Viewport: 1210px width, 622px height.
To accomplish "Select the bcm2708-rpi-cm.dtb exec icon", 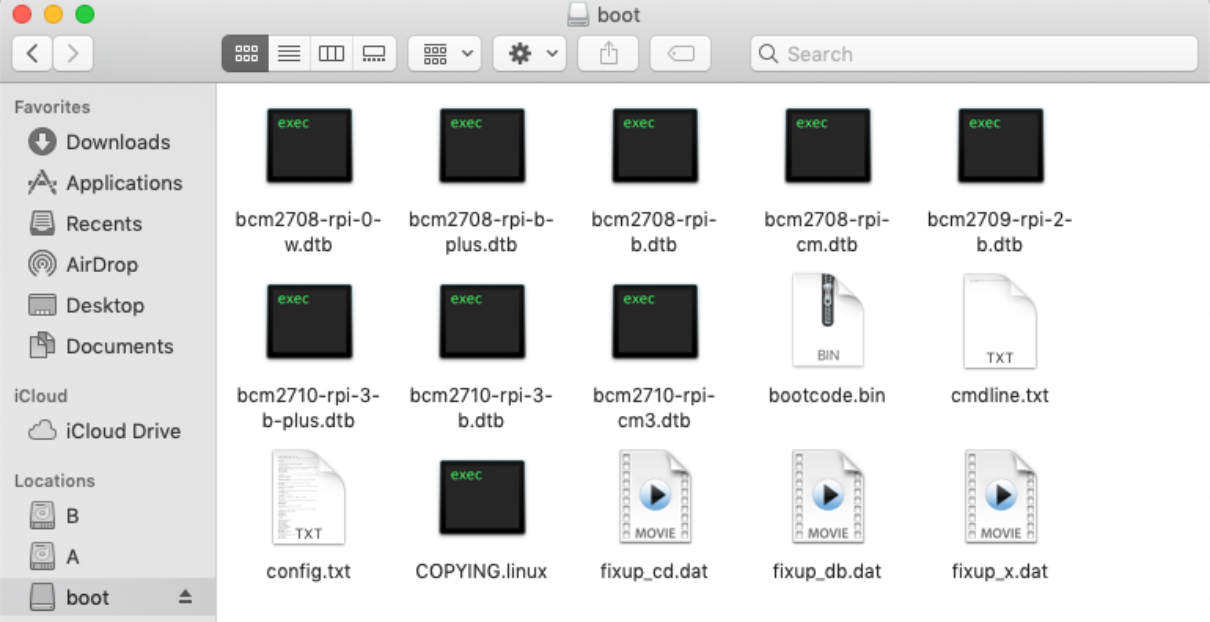I will pyautogui.click(x=828, y=146).
